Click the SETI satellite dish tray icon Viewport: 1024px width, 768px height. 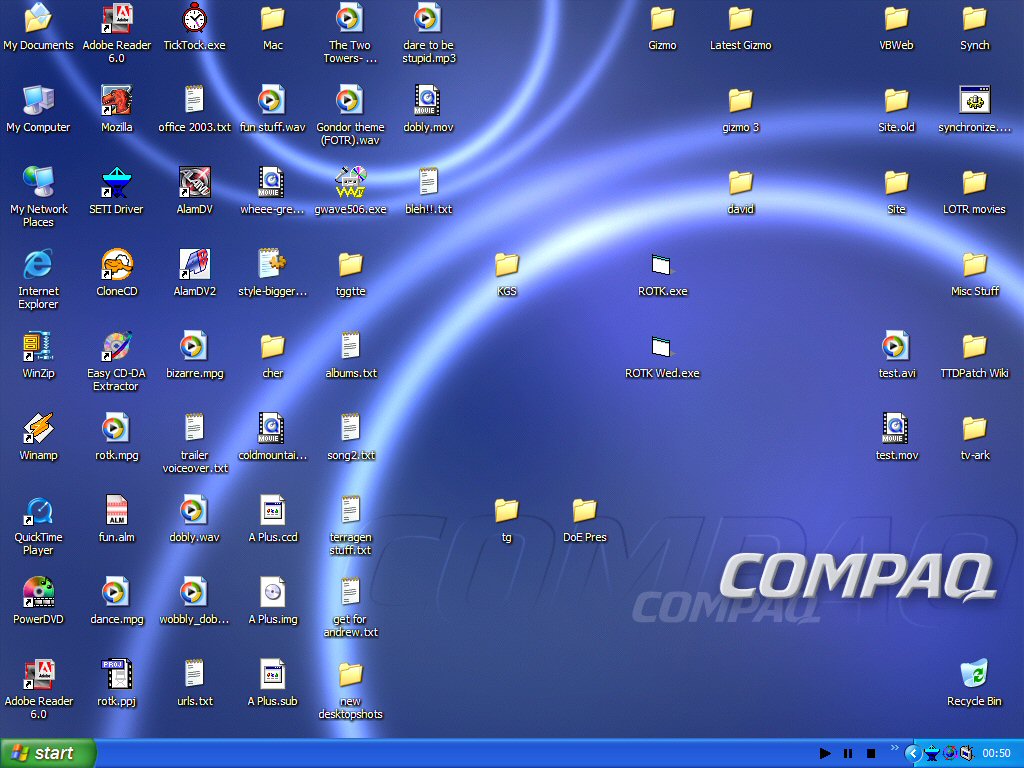pyautogui.click(x=932, y=753)
